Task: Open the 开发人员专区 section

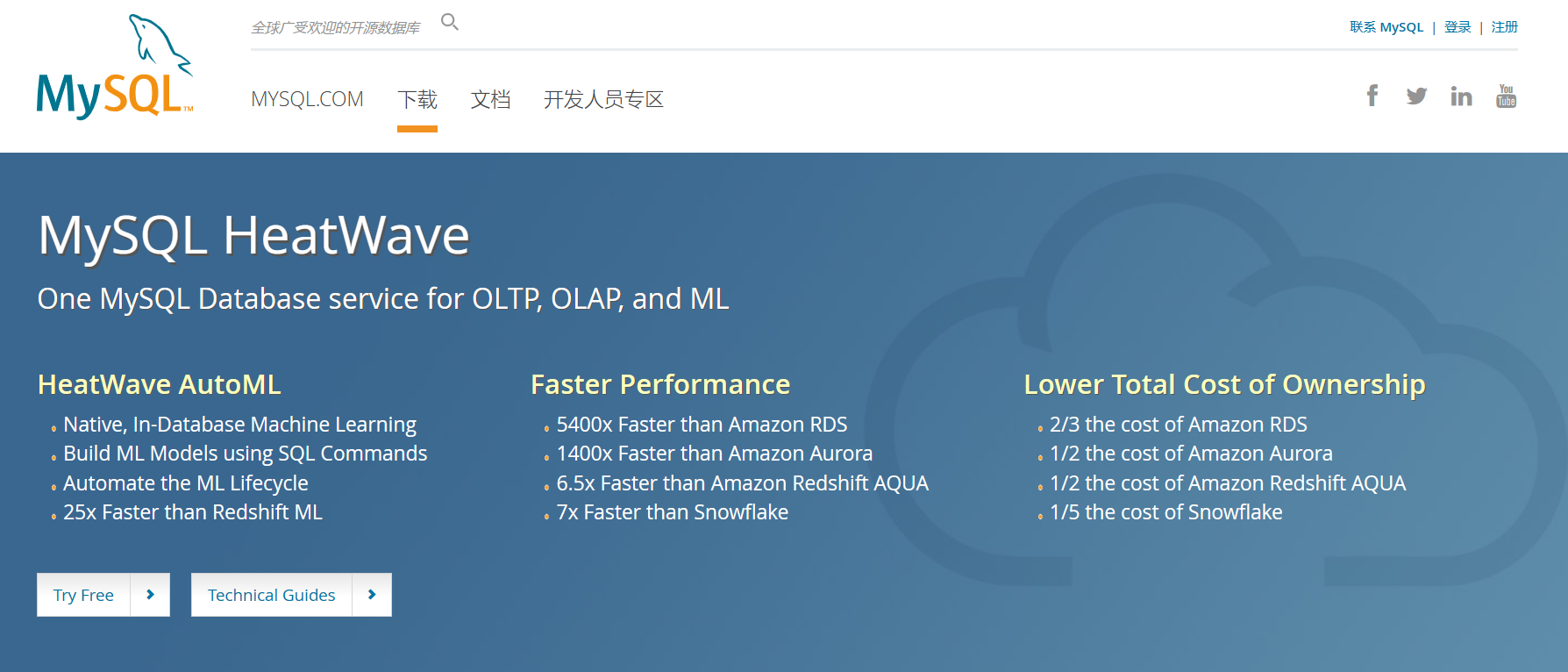Action: [603, 100]
